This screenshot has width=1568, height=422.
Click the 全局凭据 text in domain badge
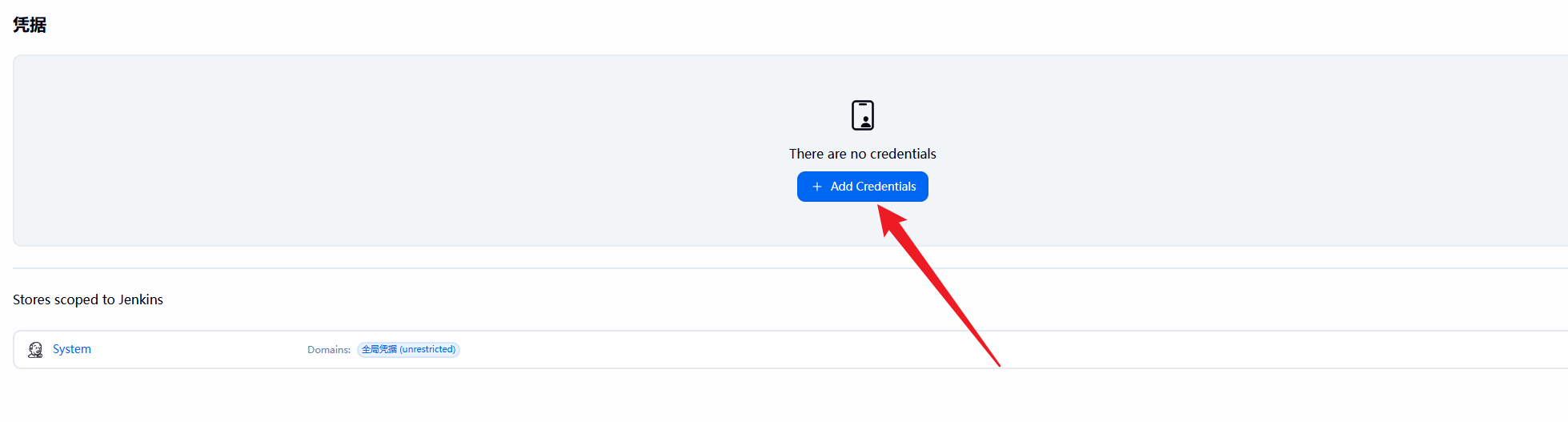click(x=379, y=350)
